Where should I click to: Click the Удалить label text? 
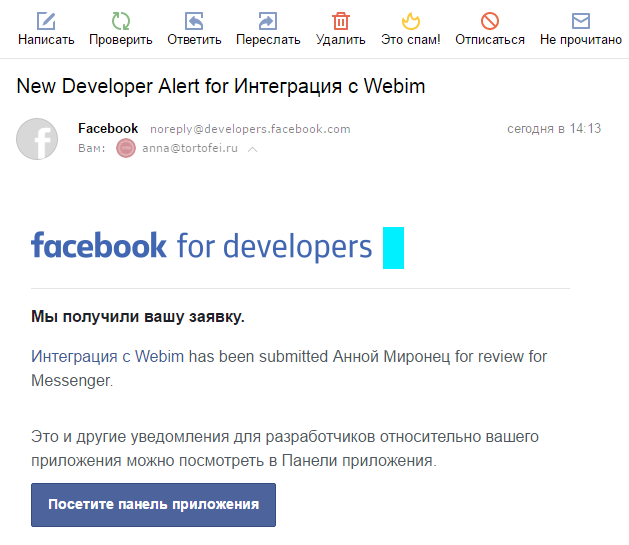pos(341,40)
